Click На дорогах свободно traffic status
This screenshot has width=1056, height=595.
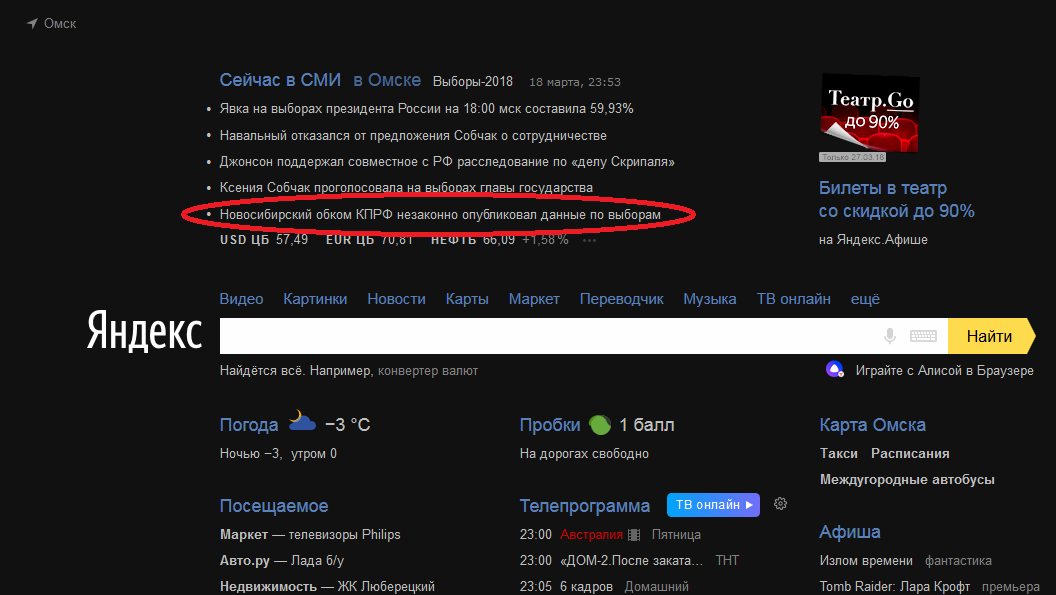tap(584, 453)
